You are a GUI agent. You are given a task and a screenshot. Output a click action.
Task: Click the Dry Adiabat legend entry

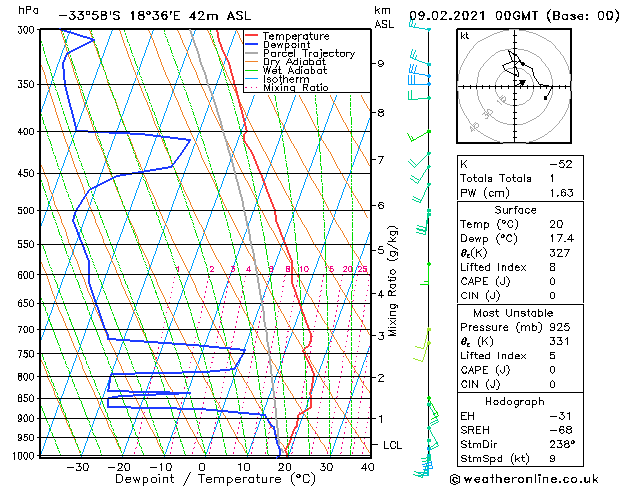(286, 62)
